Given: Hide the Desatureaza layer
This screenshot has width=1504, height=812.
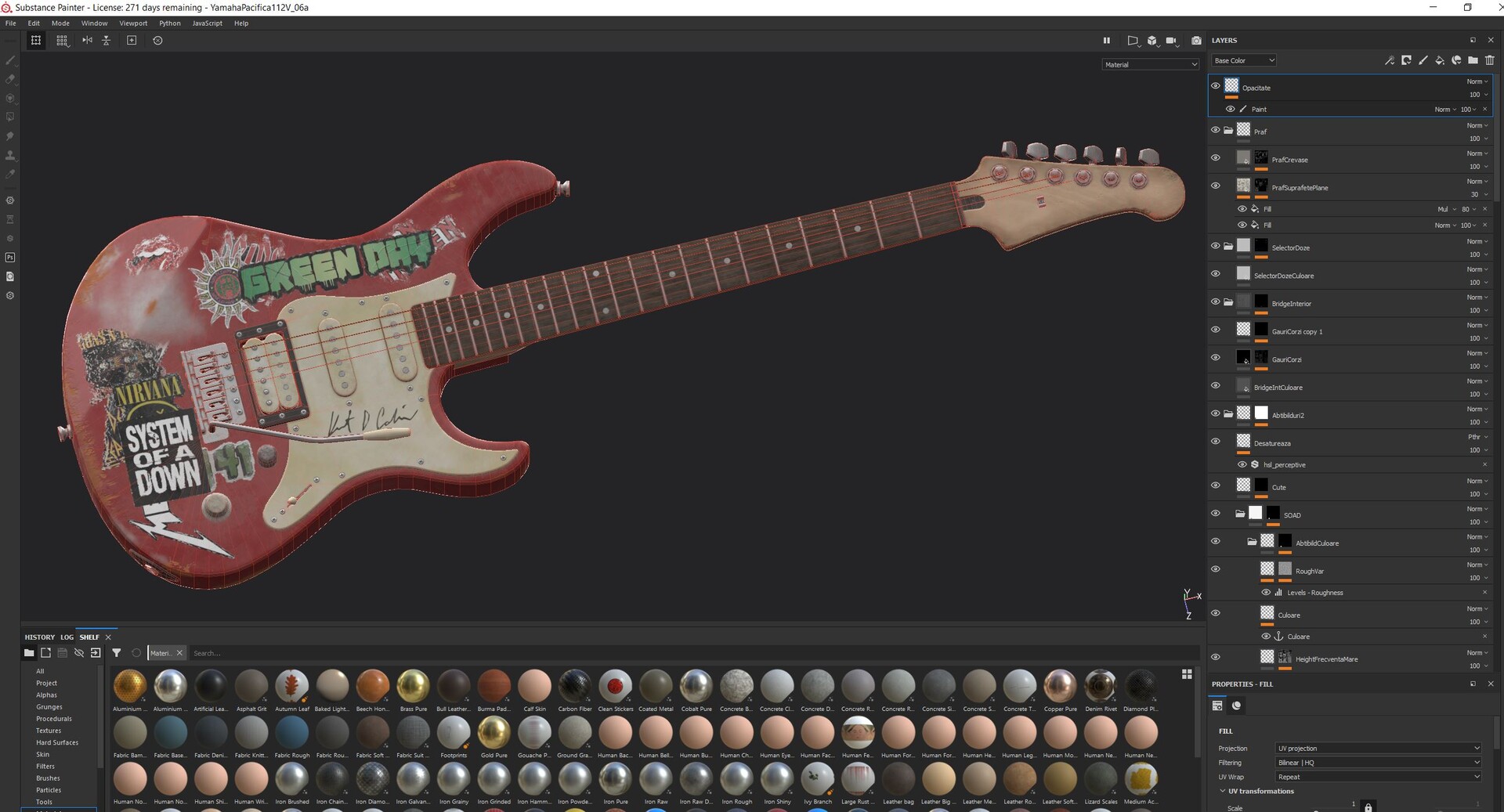Looking at the screenshot, I should [x=1215, y=442].
